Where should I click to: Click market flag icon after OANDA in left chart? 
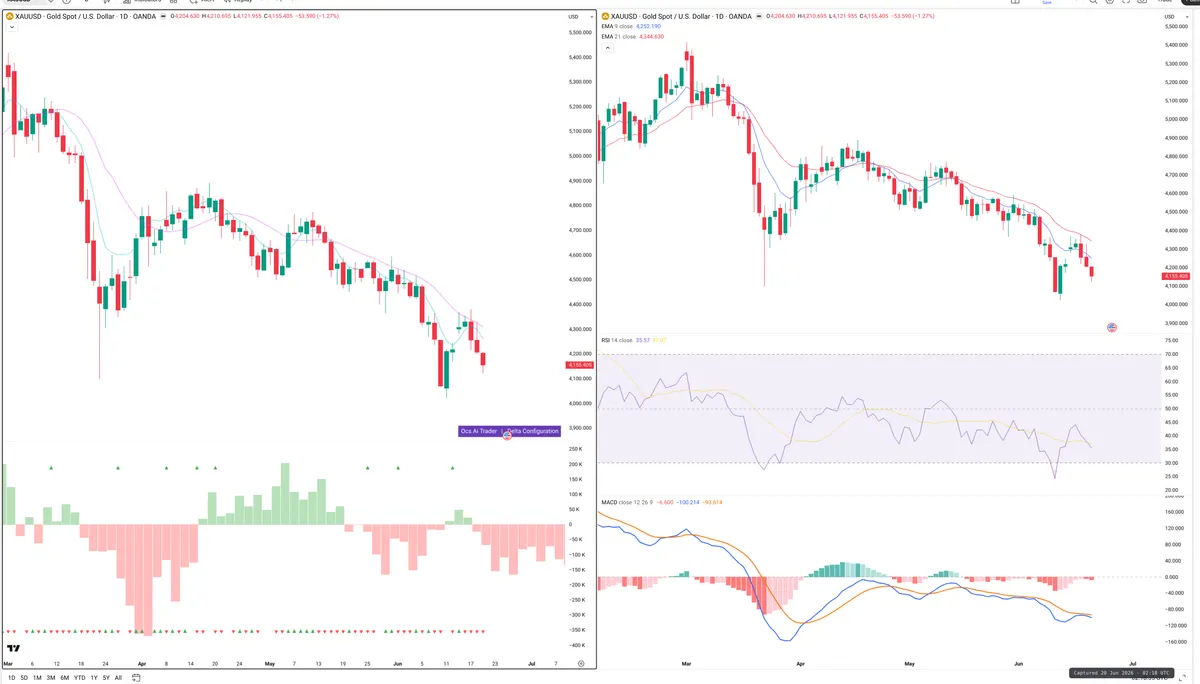163,17
